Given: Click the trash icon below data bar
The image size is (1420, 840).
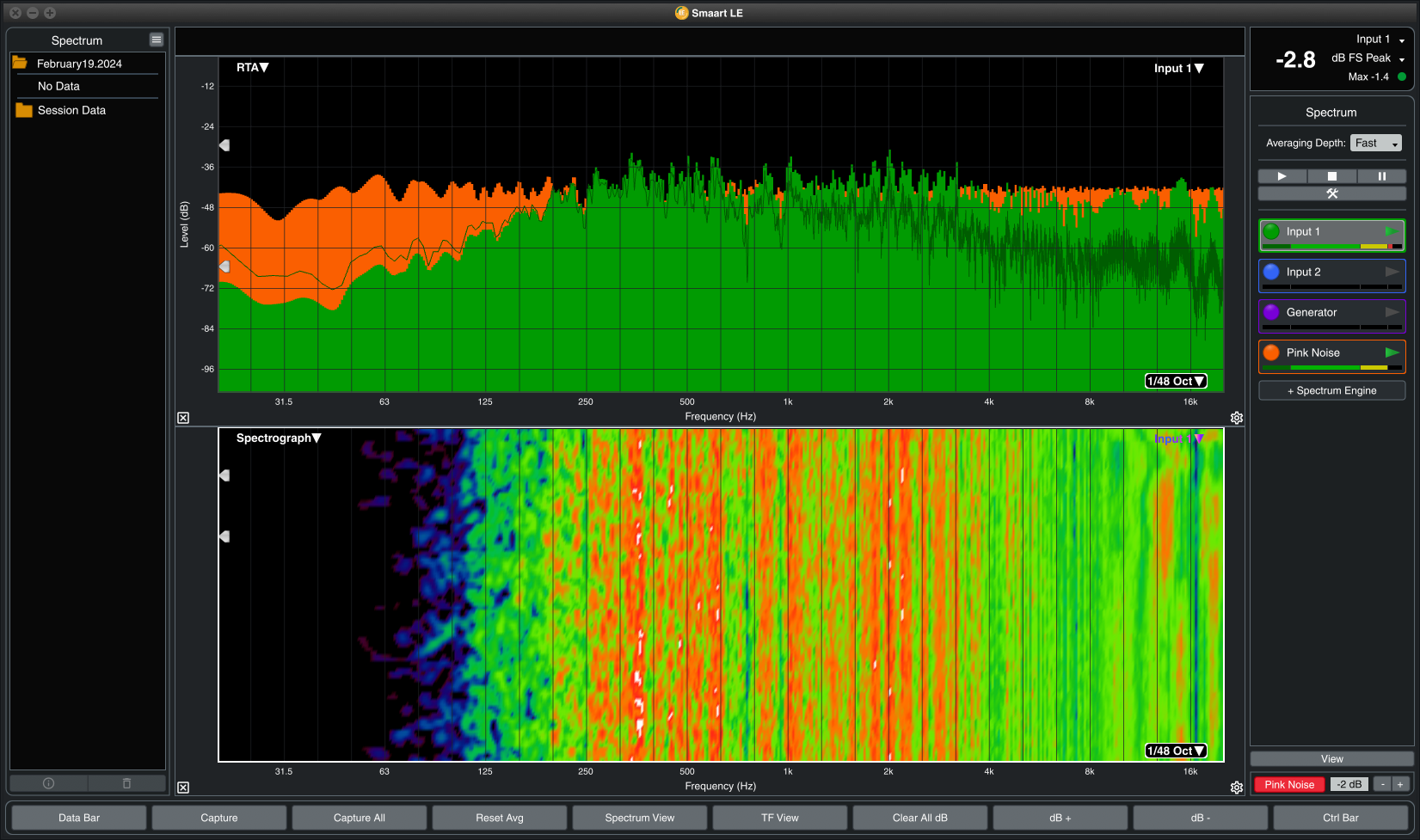Looking at the screenshot, I should tap(126, 783).
